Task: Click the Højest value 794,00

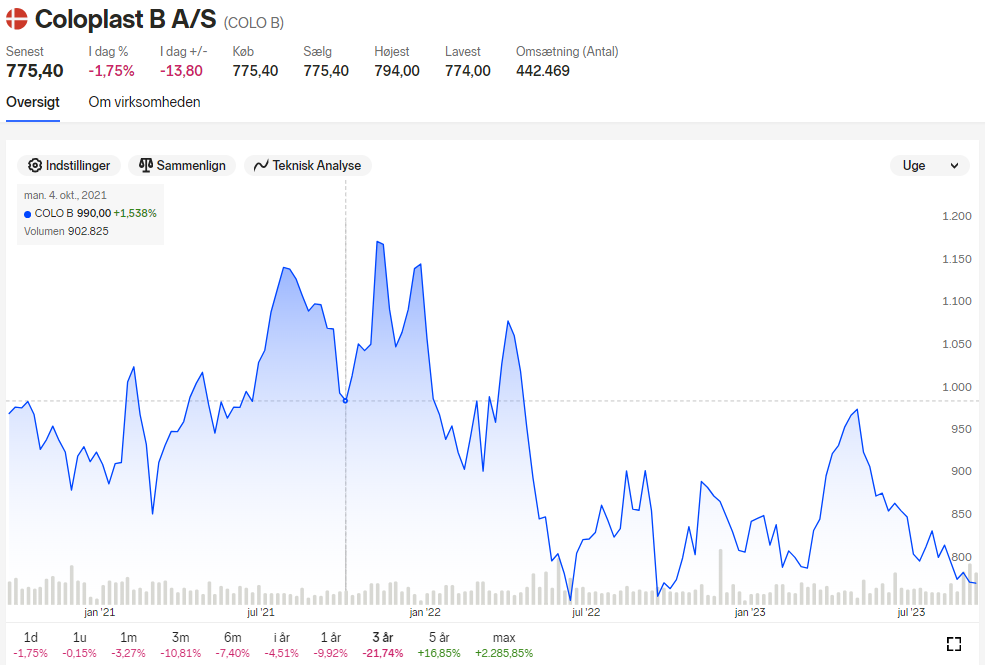Action: tap(396, 71)
